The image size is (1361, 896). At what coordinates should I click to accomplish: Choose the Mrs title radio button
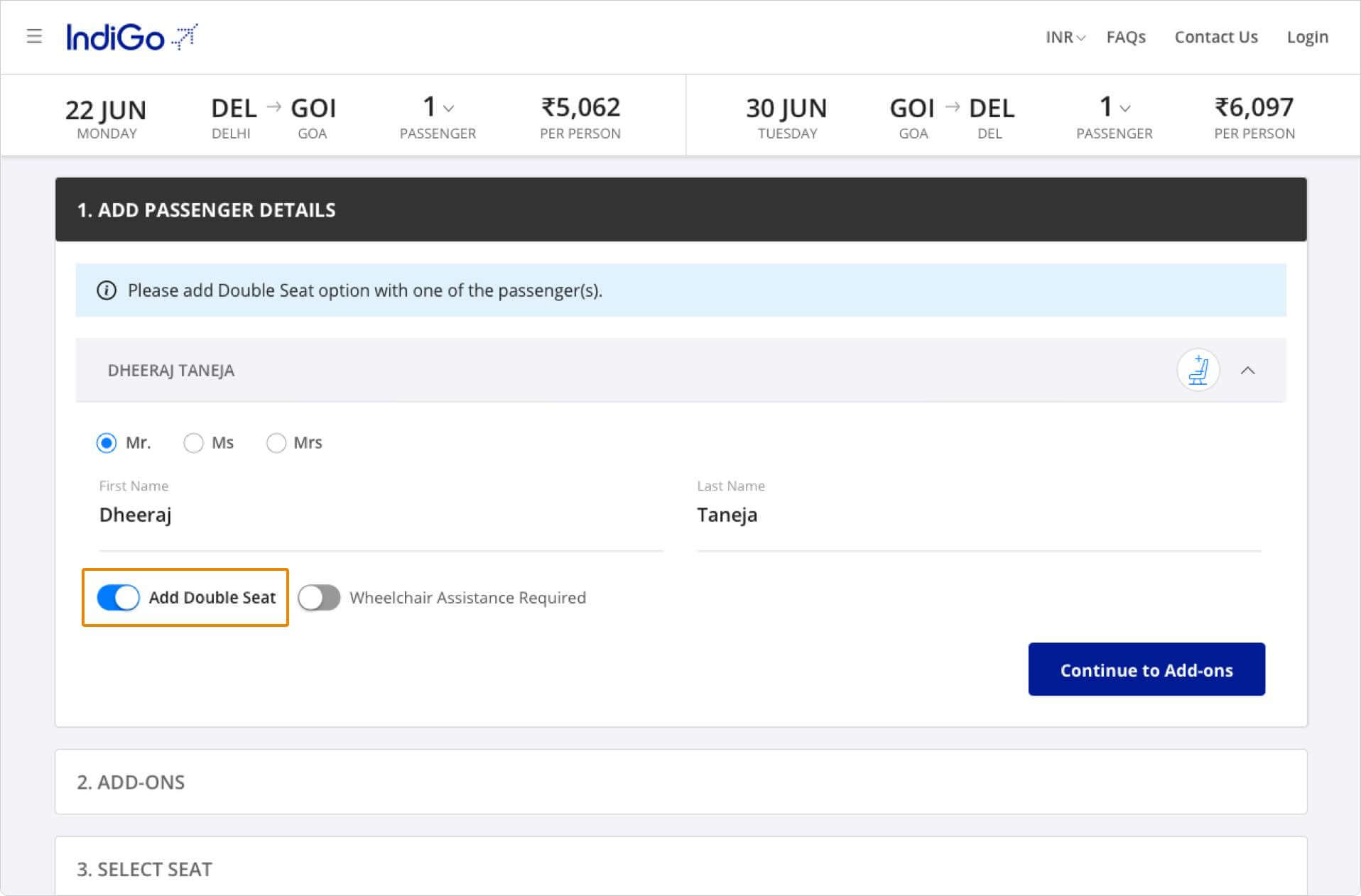(x=276, y=443)
